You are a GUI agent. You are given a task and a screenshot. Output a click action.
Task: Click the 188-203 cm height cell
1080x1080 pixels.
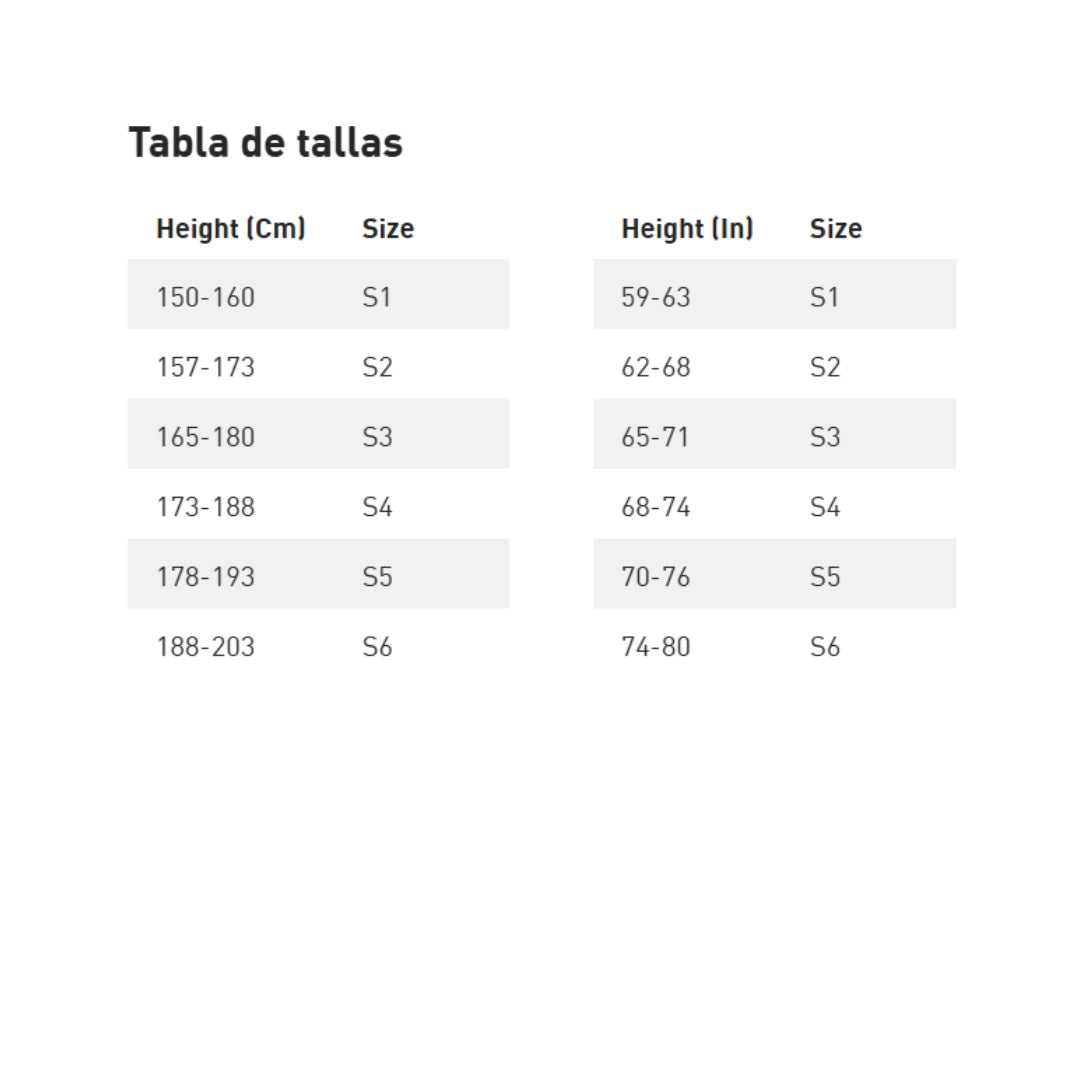click(205, 647)
